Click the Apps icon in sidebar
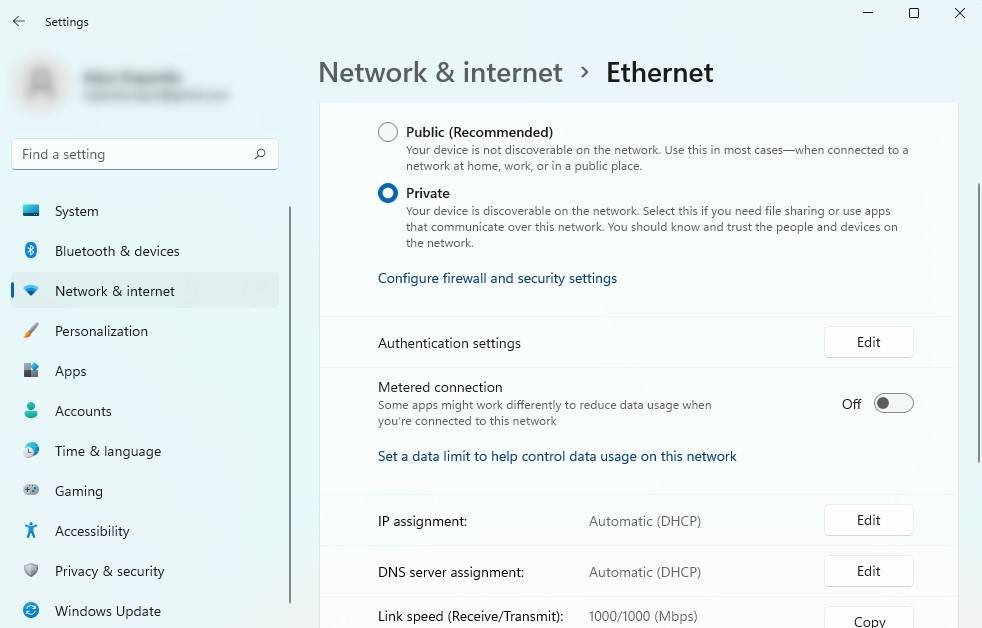Viewport: 982px width, 628px height. [31, 371]
